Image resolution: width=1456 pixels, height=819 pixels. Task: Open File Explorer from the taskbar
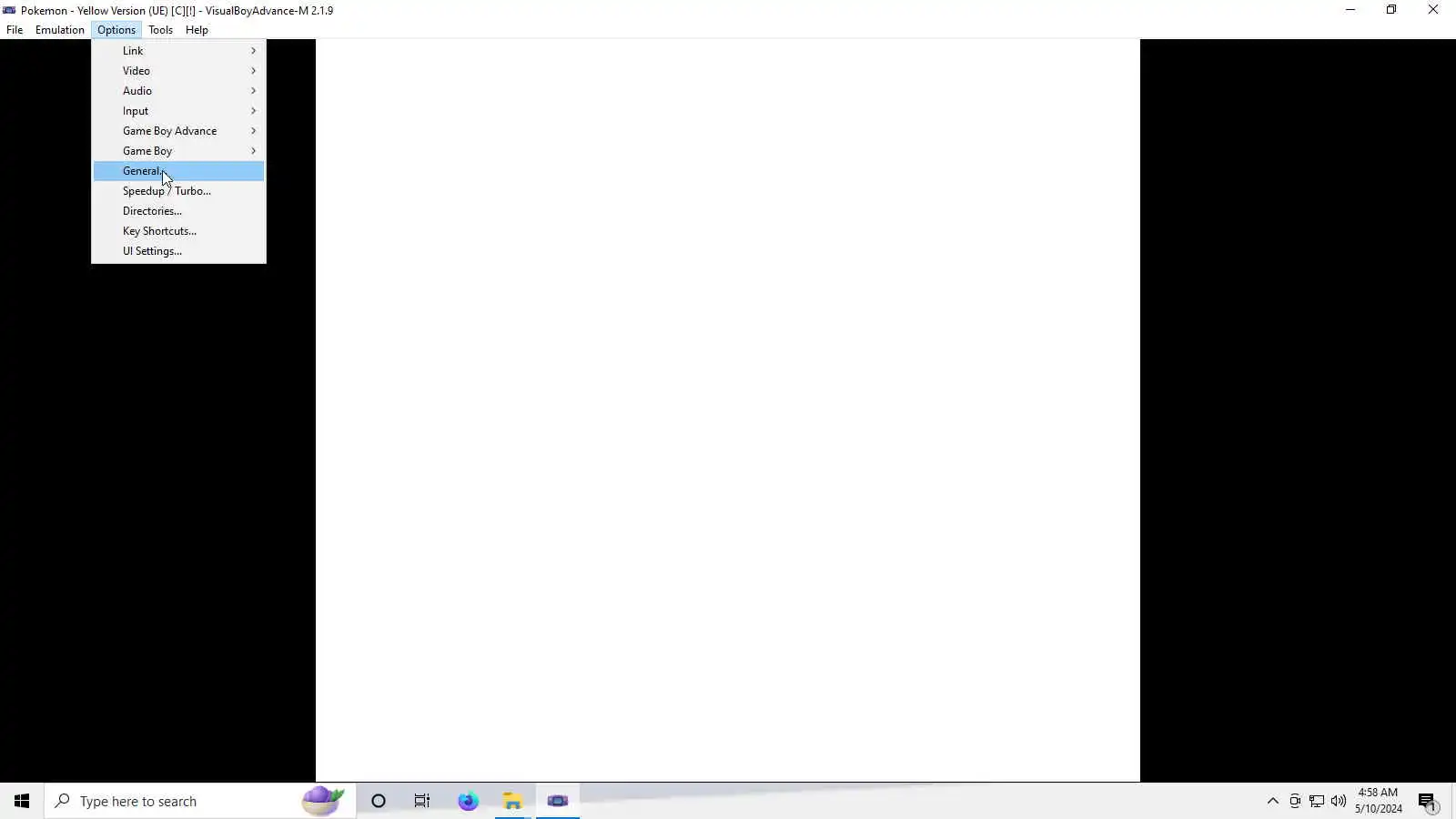point(513,801)
